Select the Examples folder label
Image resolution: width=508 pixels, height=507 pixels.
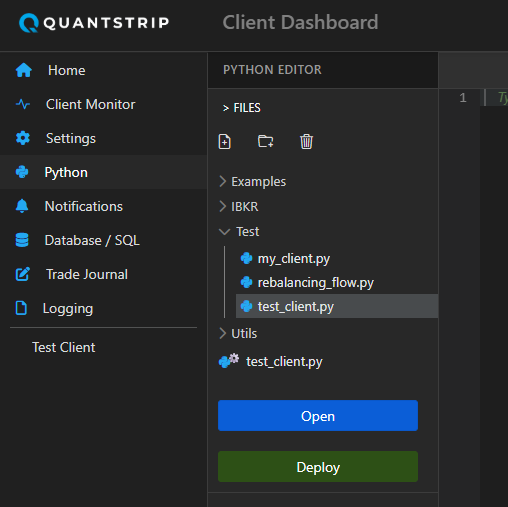coord(259,182)
